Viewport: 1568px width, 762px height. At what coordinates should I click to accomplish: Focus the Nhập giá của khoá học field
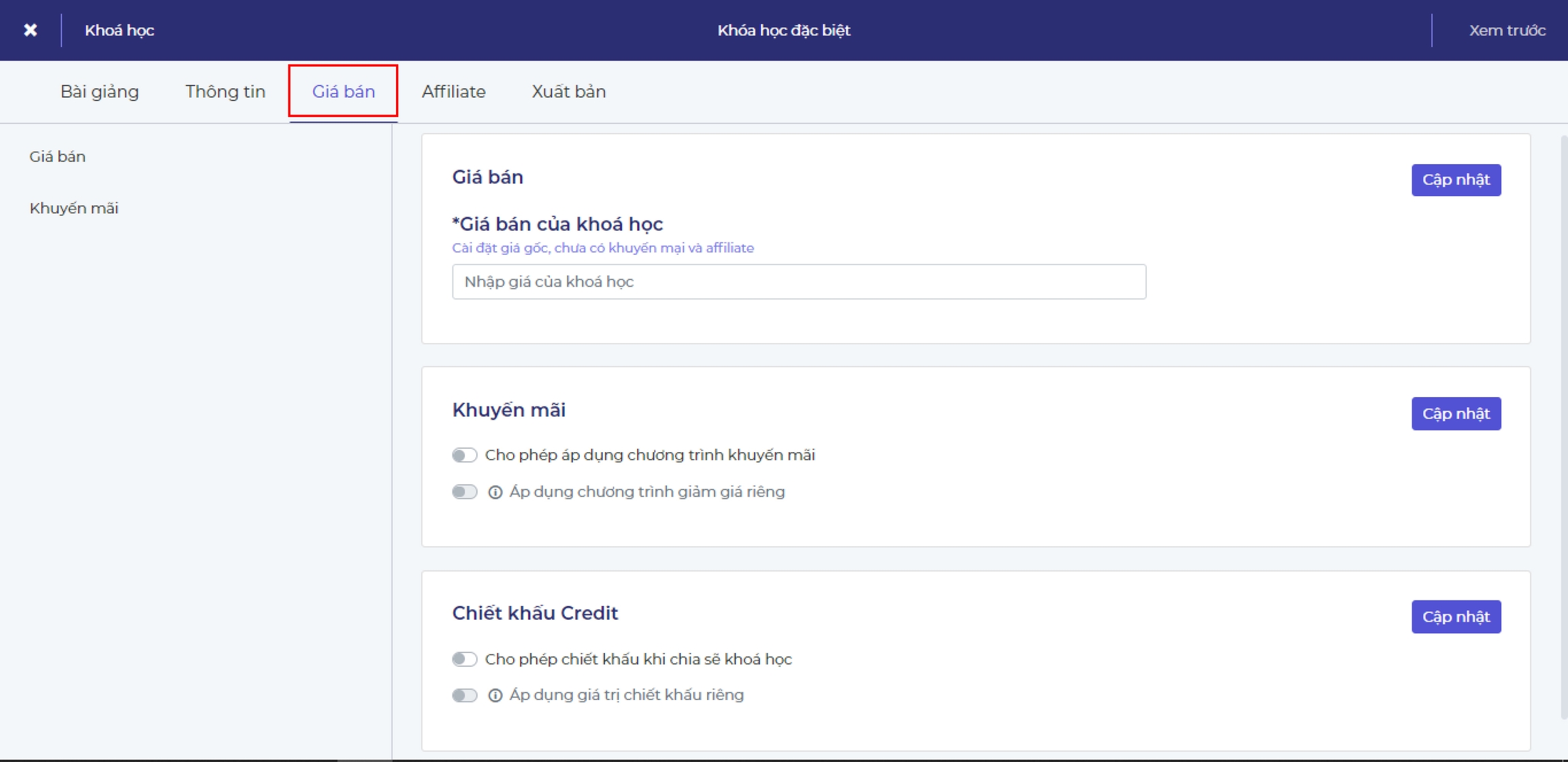(x=798, y=282)
